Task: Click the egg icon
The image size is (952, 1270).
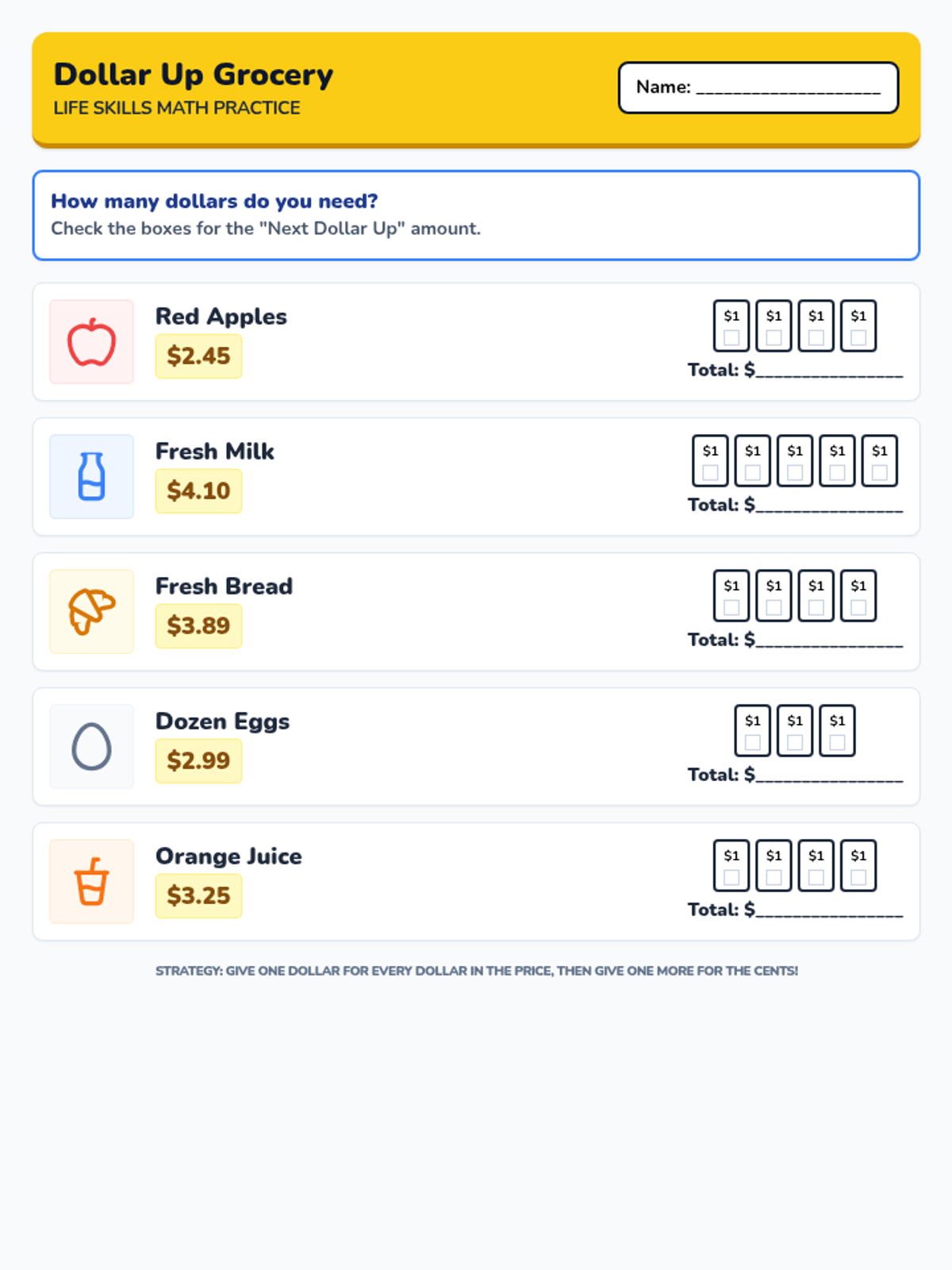Action: [91, 746]
